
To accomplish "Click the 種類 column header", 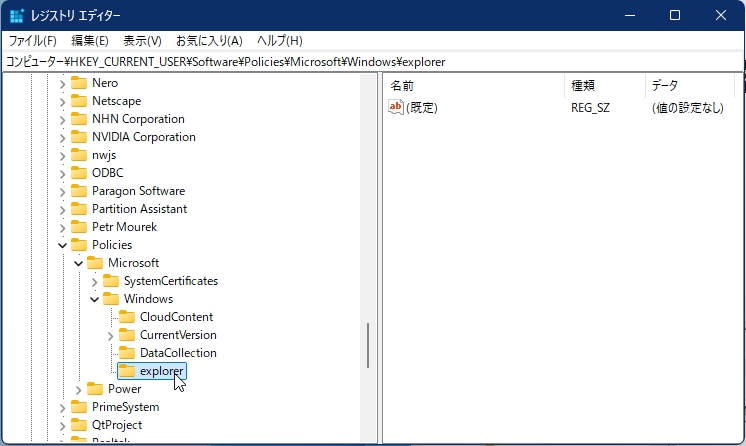I will click(582, 85).
